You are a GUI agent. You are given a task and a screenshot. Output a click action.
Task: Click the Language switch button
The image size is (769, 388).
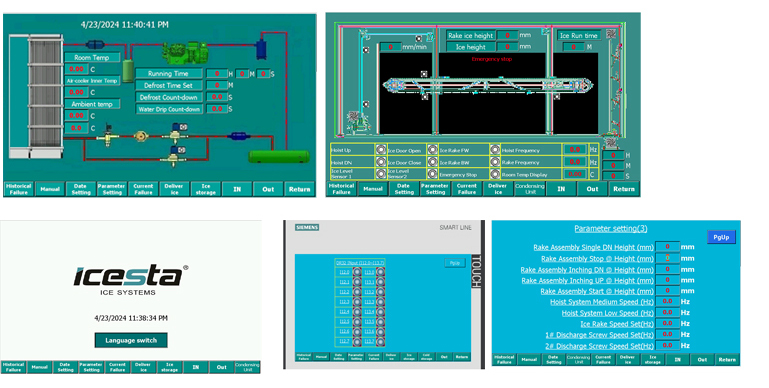pos(131,340)
